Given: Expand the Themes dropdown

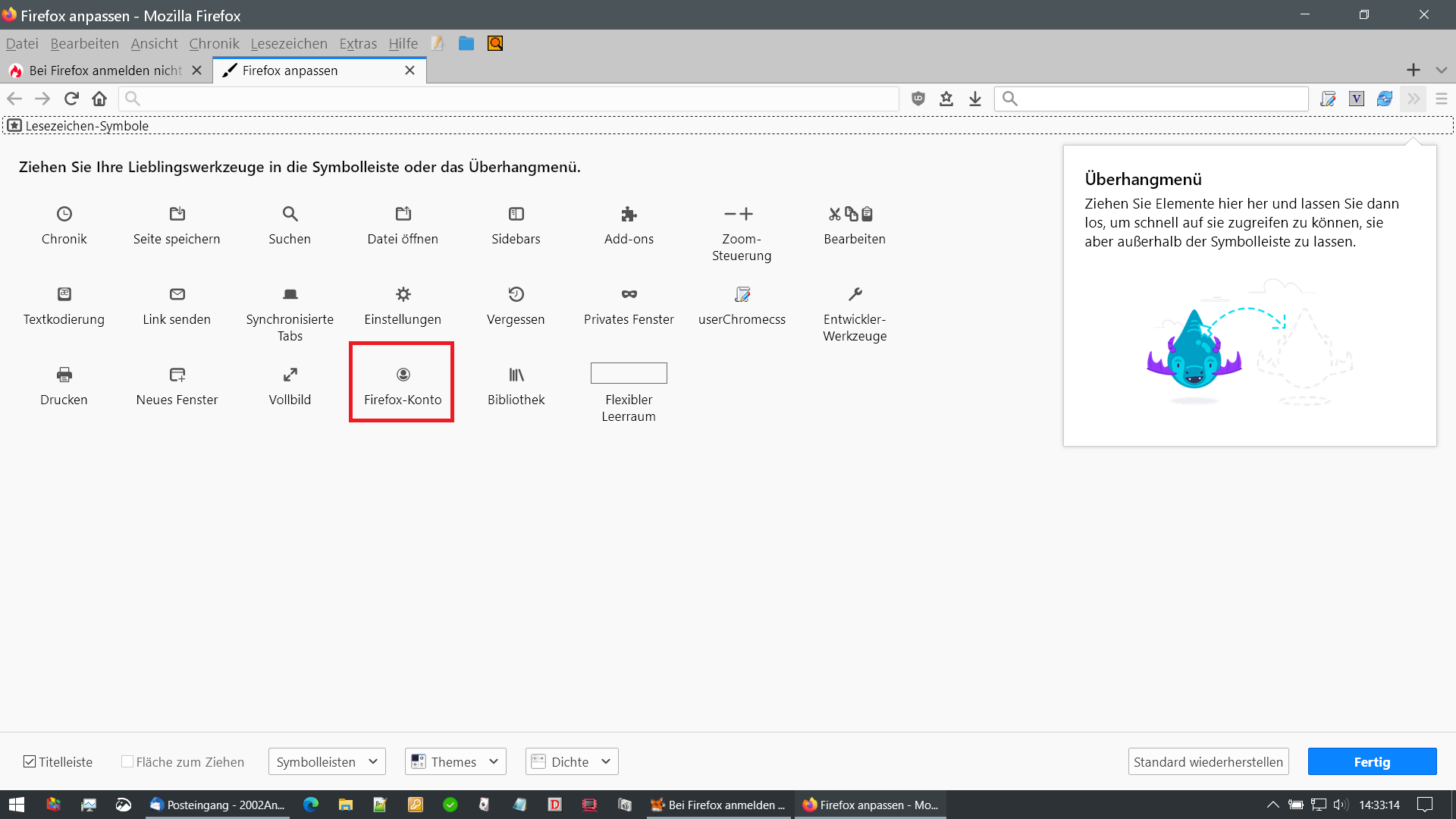Looking at the screenshot, I should click(456, 761).
